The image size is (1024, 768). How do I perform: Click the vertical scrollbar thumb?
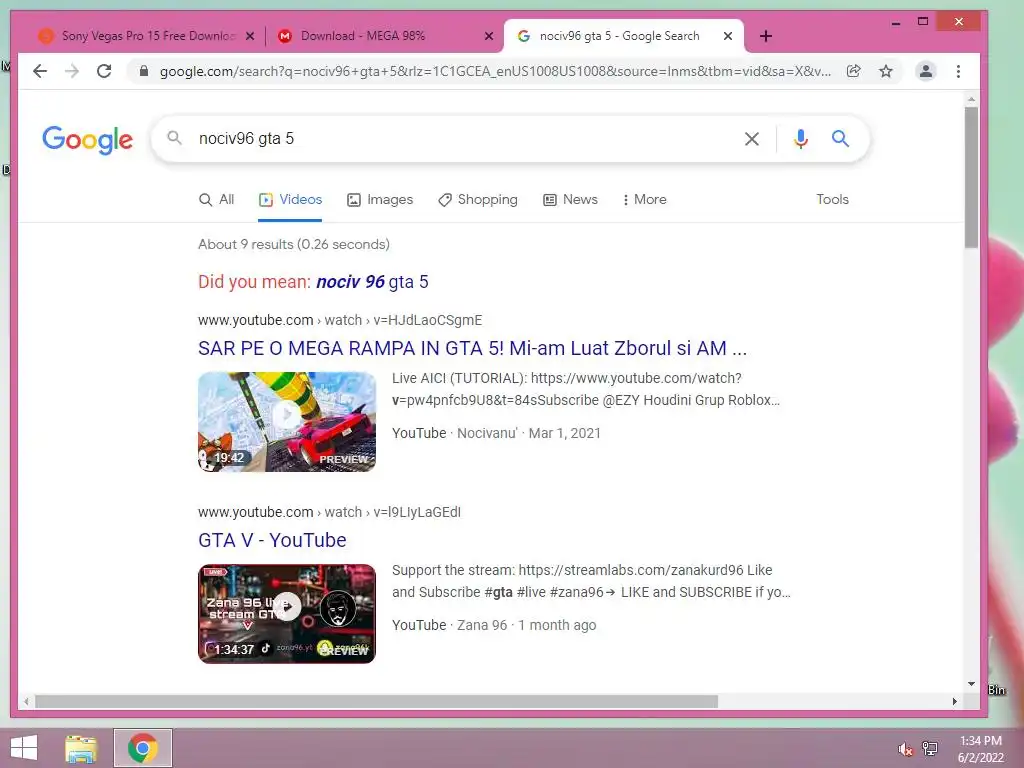pyautogui.click(x=971, y=178)
